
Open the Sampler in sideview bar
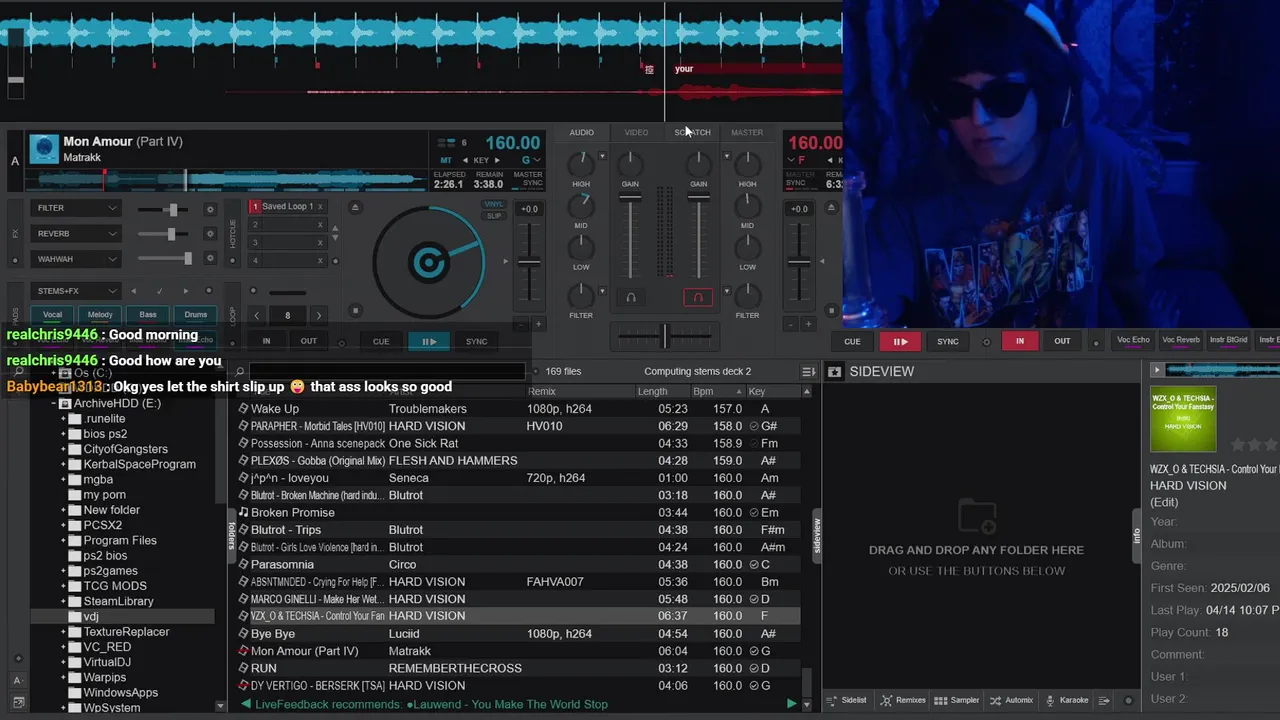click(958, 700)
